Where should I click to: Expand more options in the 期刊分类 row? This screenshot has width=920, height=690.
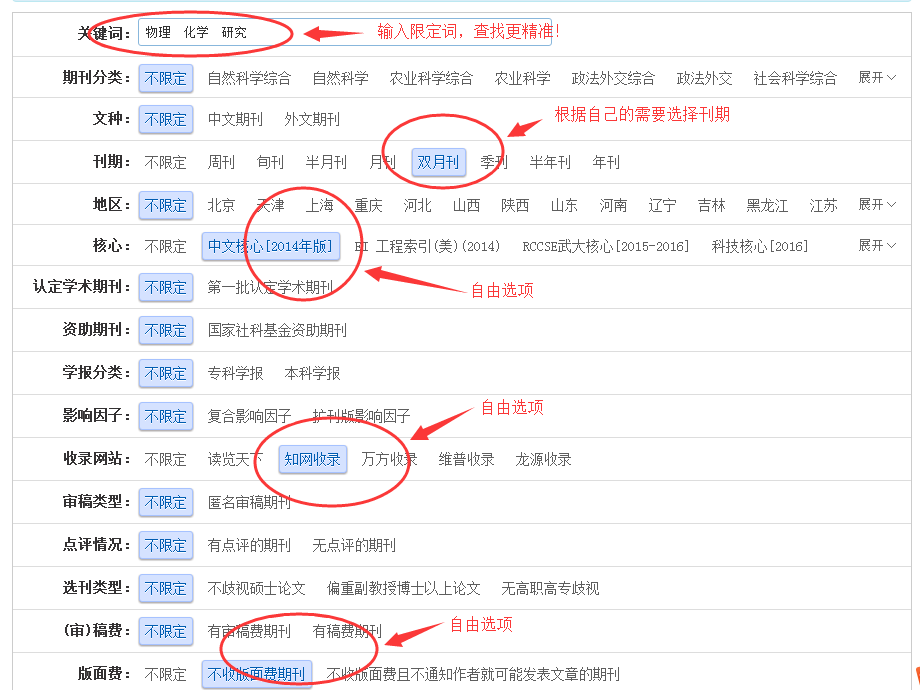(877, 77)
